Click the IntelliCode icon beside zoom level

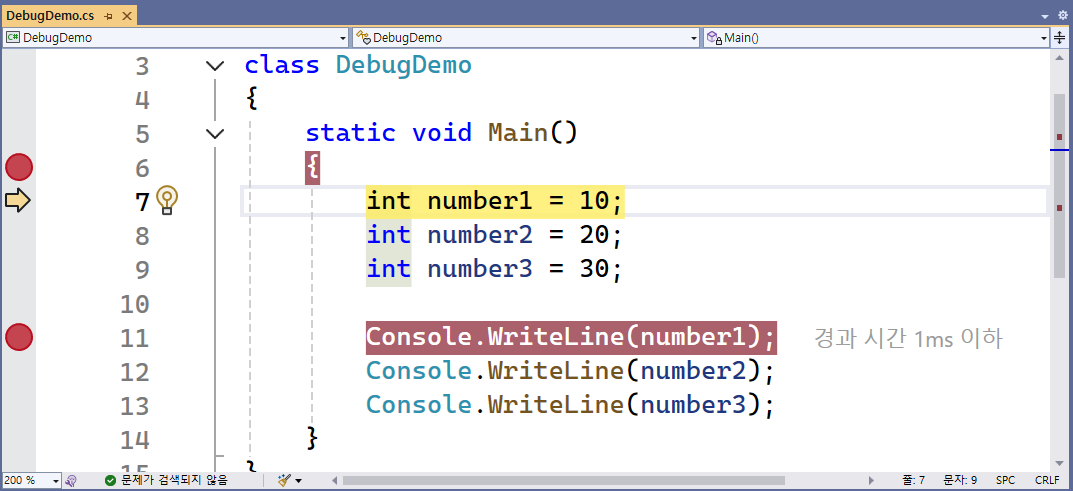(71, 480)
